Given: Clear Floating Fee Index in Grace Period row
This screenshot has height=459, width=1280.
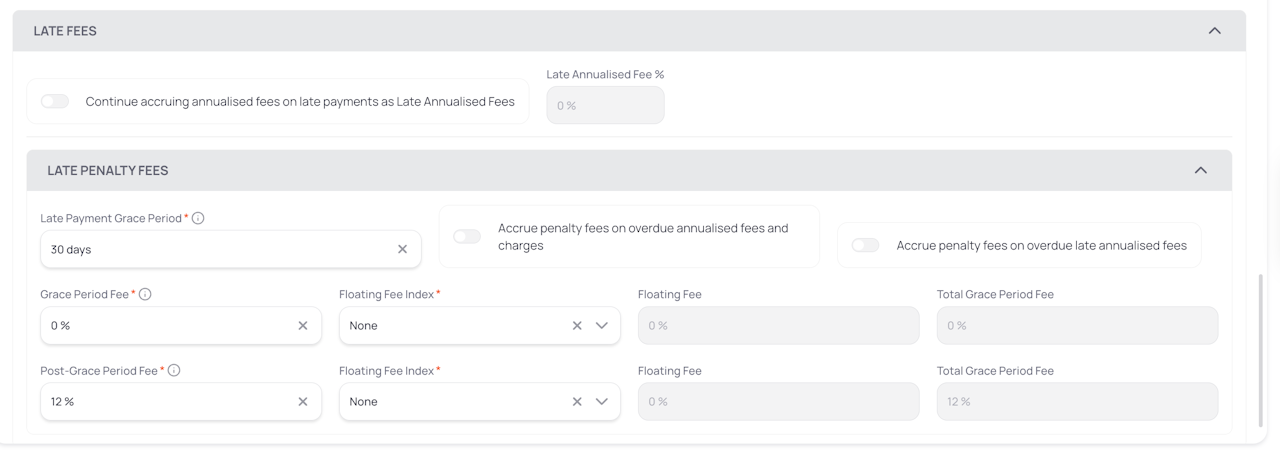Looking at the screenshot, I should coord(577,325).
